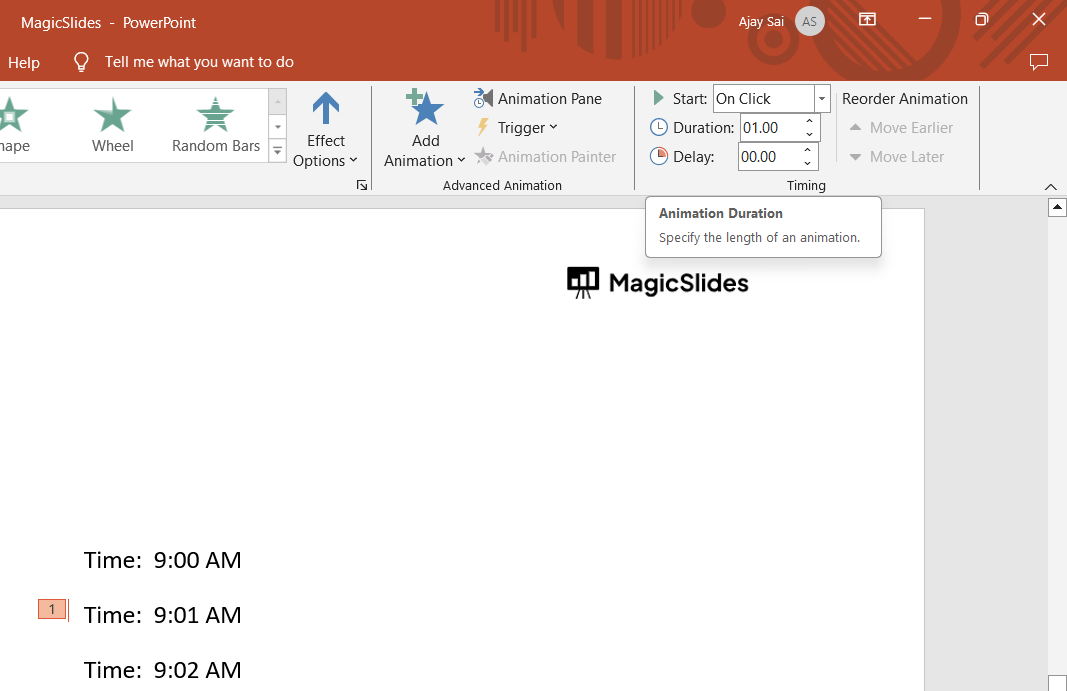Click the Animation Painter button

click(x=545, y=157)
